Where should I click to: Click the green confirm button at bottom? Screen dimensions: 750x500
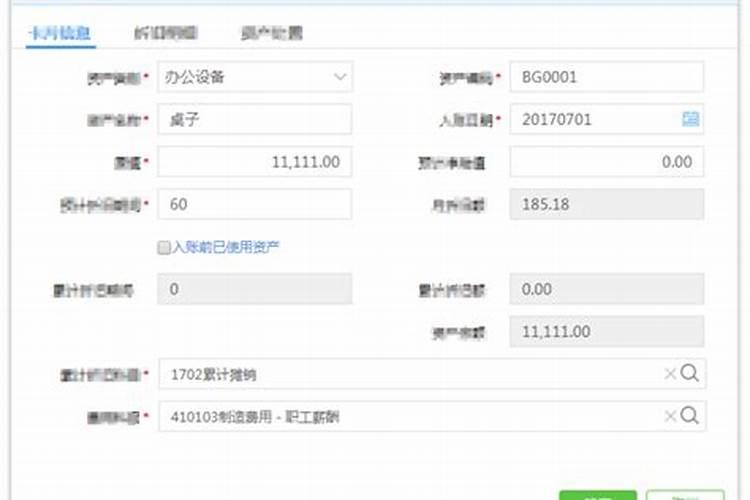(x=598, y=495)
